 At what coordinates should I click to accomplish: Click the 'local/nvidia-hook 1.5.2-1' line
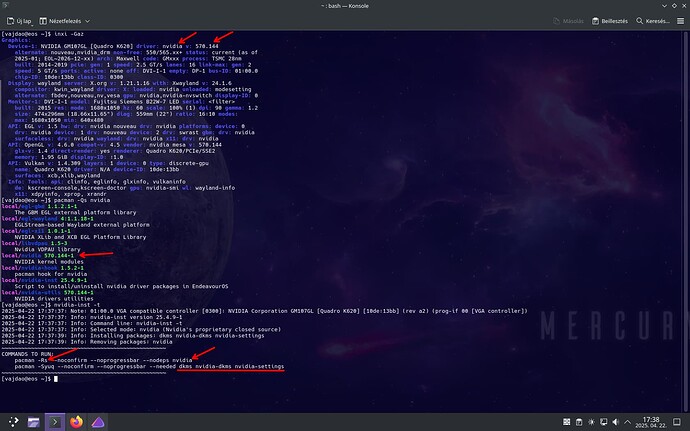click(x=42, y=268)
